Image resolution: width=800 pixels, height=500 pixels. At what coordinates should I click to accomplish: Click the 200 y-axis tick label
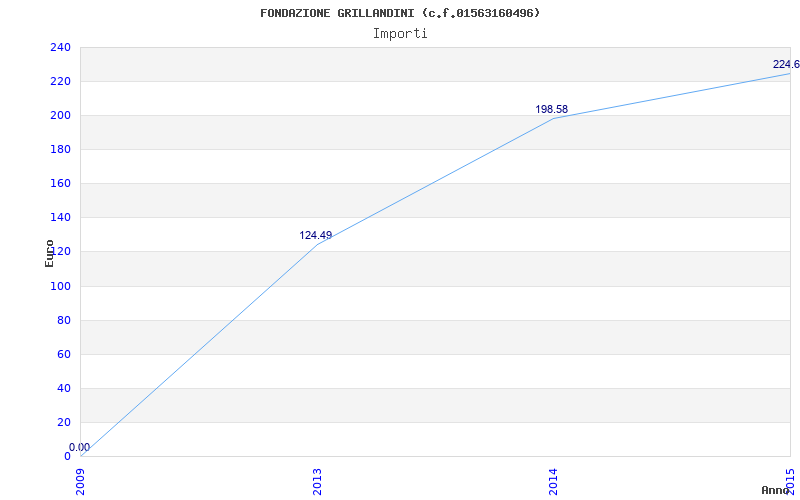coord(60,116)
